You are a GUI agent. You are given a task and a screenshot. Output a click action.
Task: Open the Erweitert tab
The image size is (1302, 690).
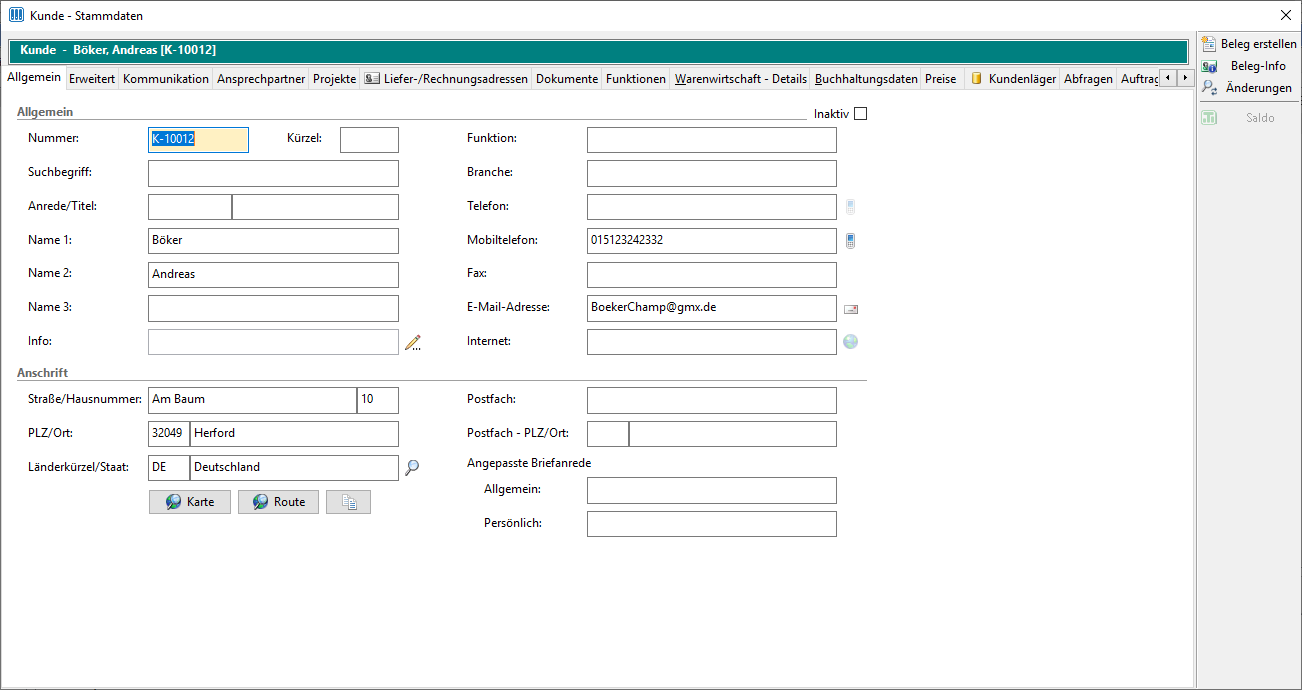tap(92, 79)
